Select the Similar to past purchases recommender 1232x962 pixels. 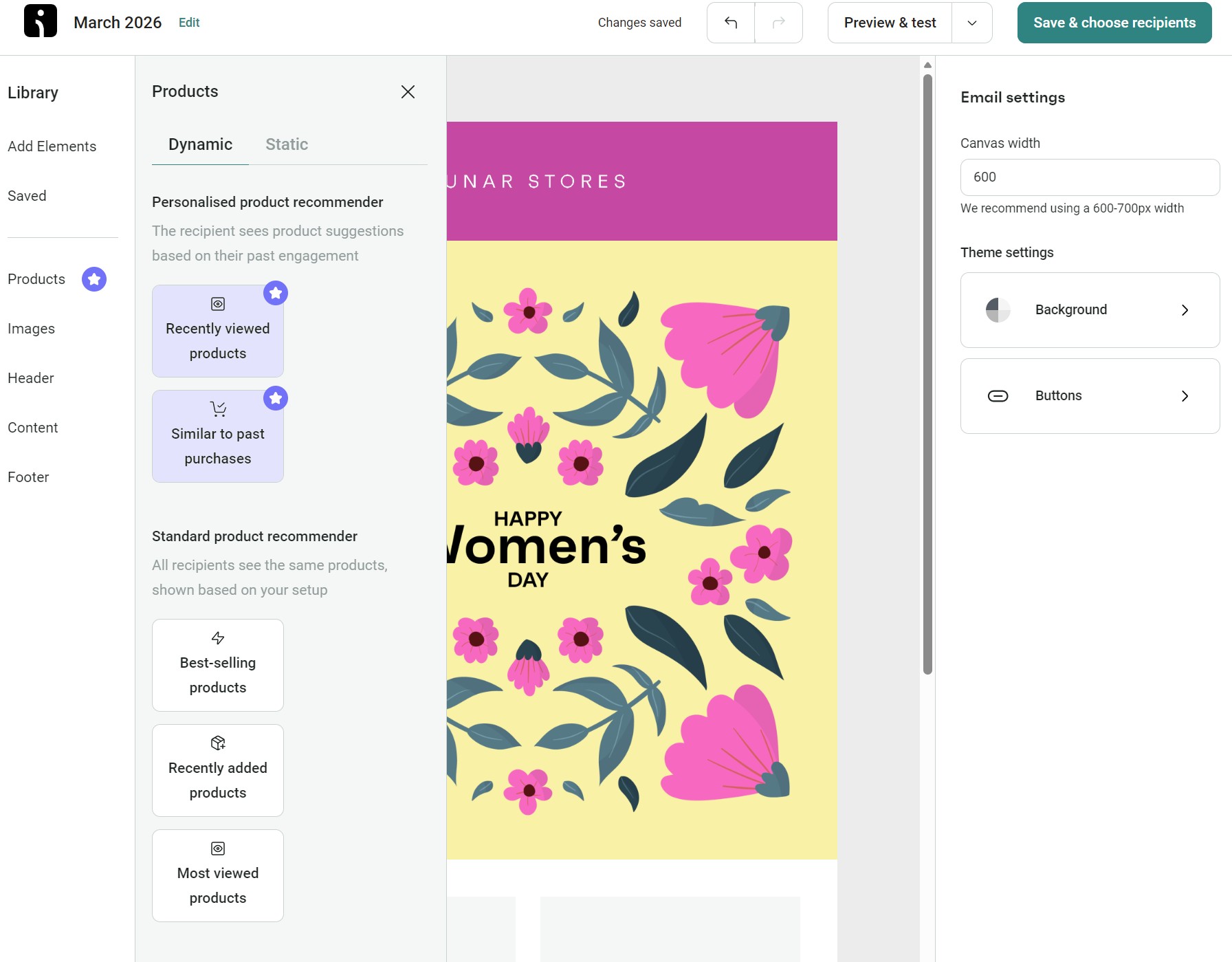[217, 435]
